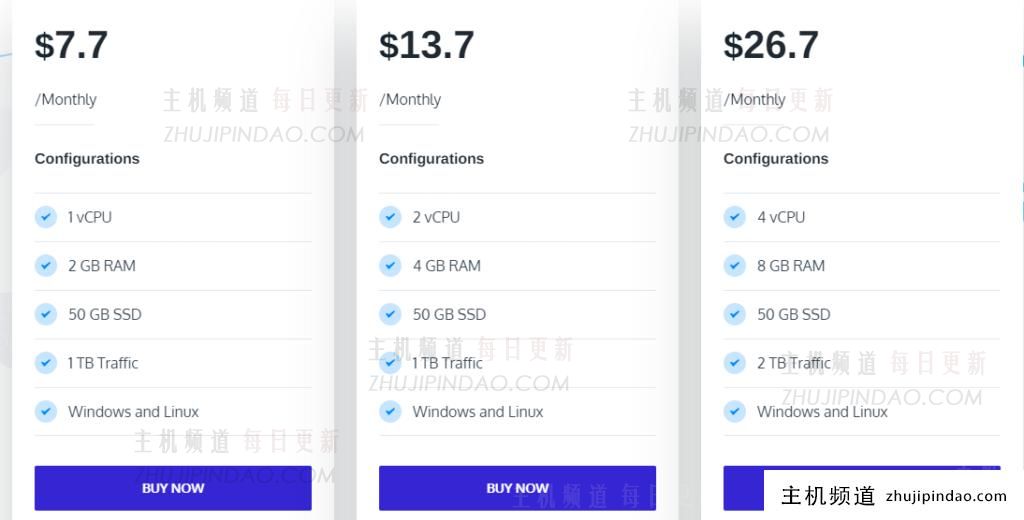
Task: Click the checkmark next to 4 GB RAM
Action: 390,265
